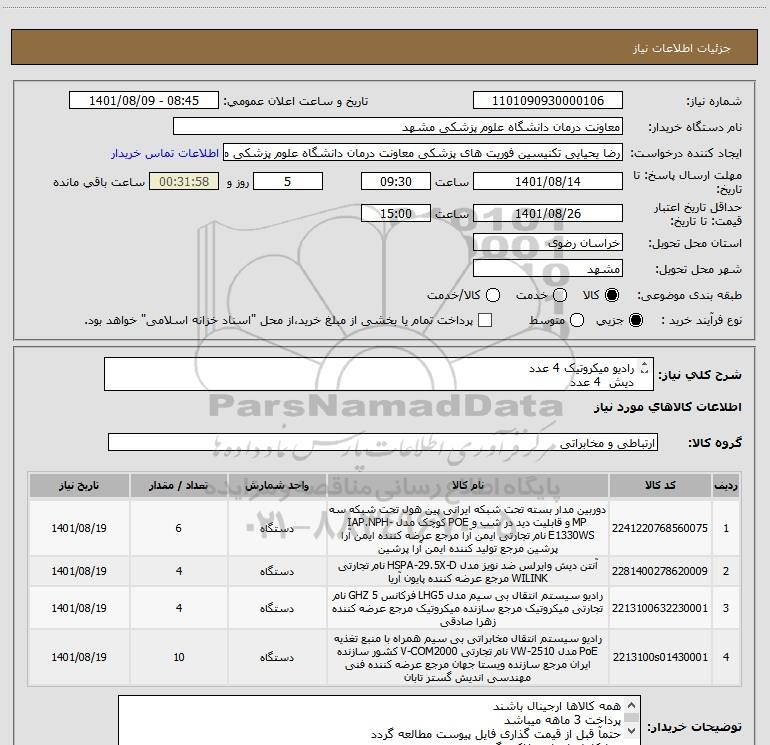This screenshot has width=770, height=745.
Task: Click need date in row 1
Action: (79, 528)
